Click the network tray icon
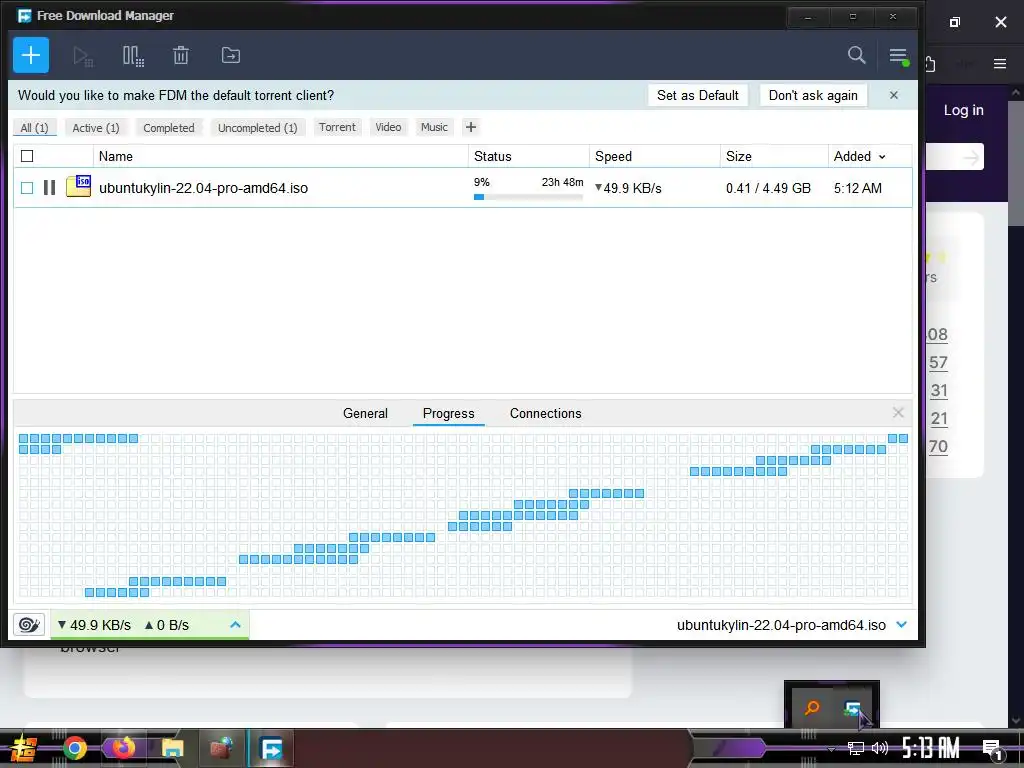Screen dimensions: 1024x768 coord(856,748)
